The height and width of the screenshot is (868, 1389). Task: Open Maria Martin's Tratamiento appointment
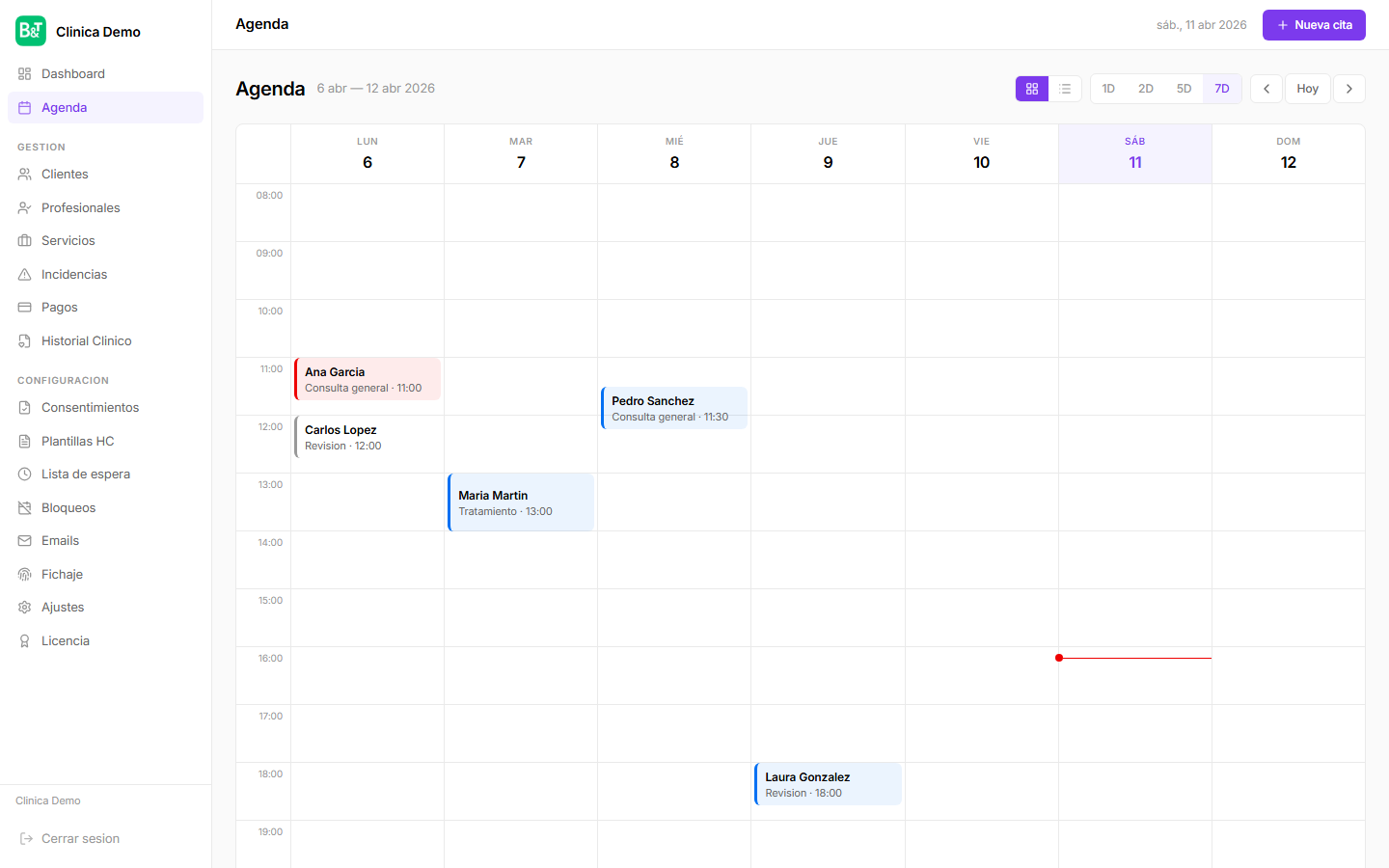coord(521,502)
